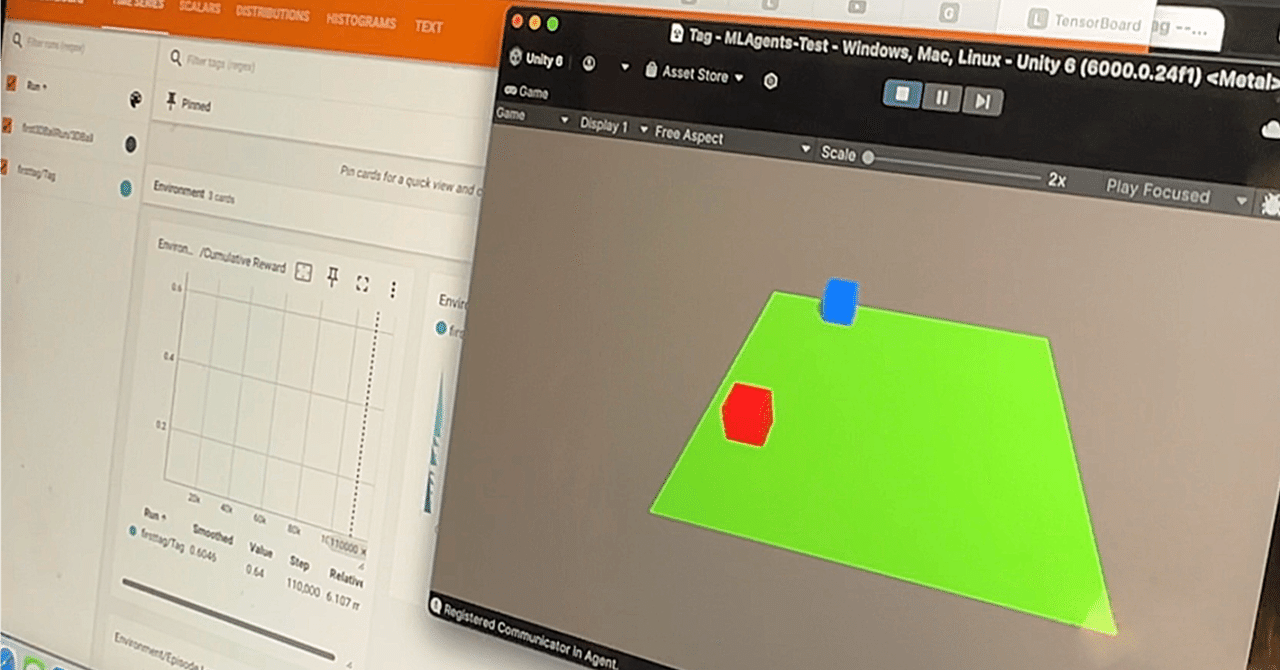
Task: Open the Asset Store from Unity's toolbar
Action: 696,74
